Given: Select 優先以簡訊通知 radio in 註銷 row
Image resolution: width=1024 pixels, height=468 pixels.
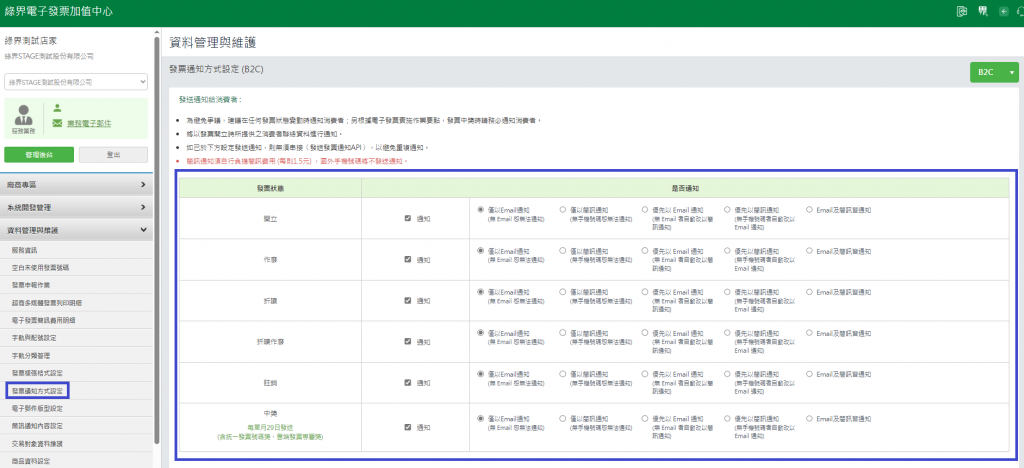Looking at the screenshot, I should (x=728, y=374).
